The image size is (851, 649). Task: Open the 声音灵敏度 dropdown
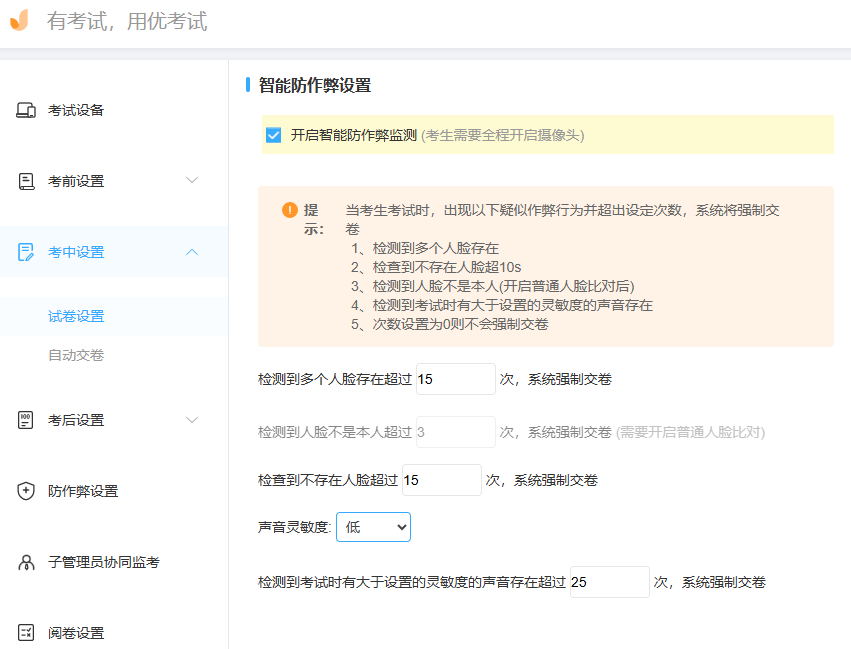[373, 527]
